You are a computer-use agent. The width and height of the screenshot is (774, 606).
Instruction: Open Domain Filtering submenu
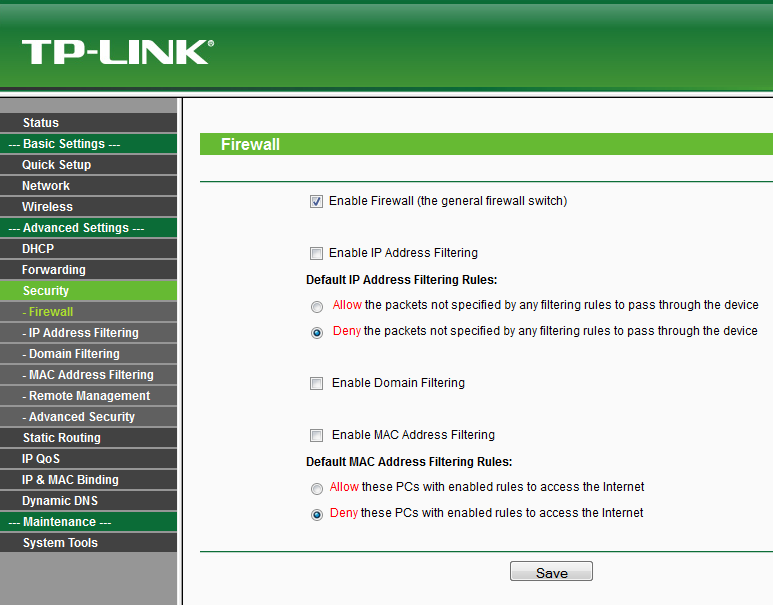point(88,354)
